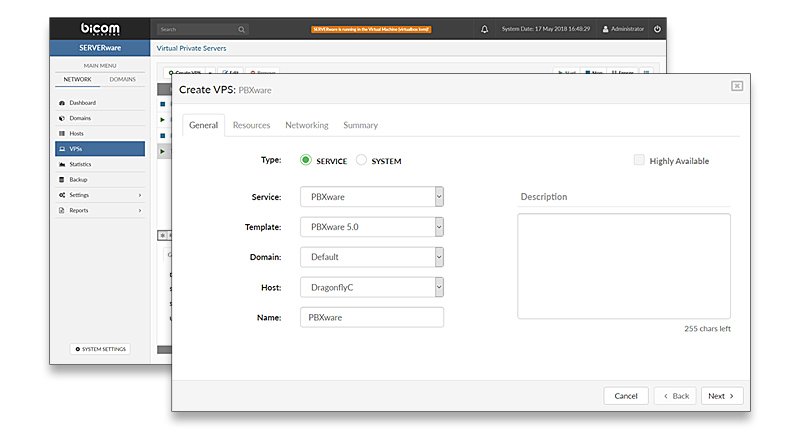This screenshot has width=800, height=435.
Task: Switch to the Networking tab
Action: click(307, 125)
